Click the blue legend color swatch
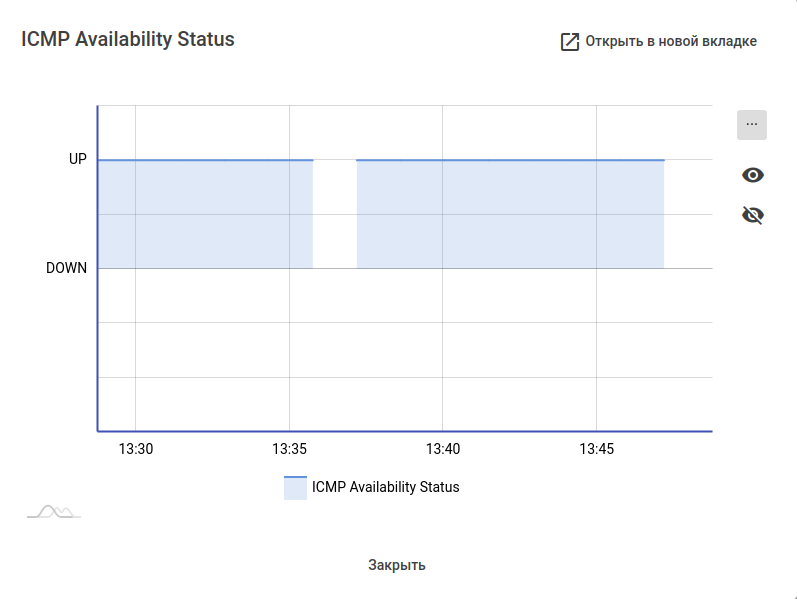797x599 pixels. [295, 488]
